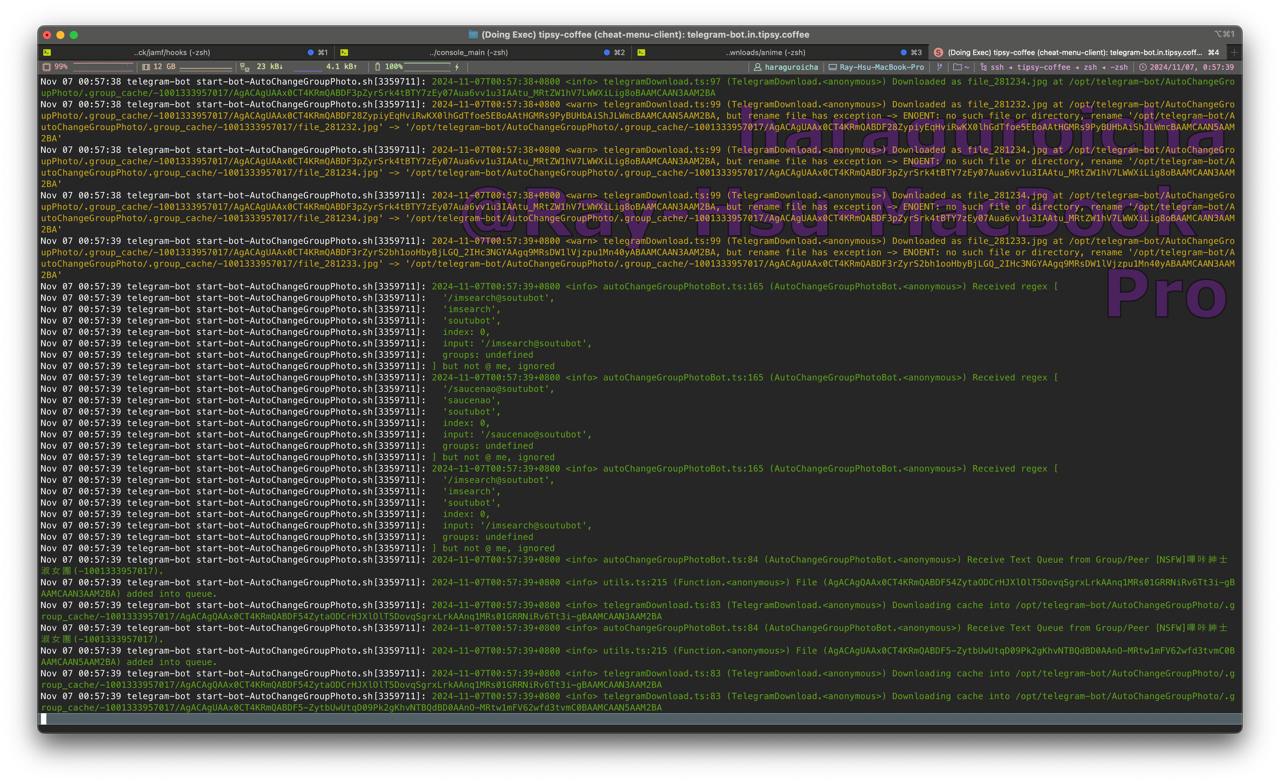This screenshot has height=783, width=1280.
Task: Click the memory 12 GB status icon
Action: tap(146, 67)
